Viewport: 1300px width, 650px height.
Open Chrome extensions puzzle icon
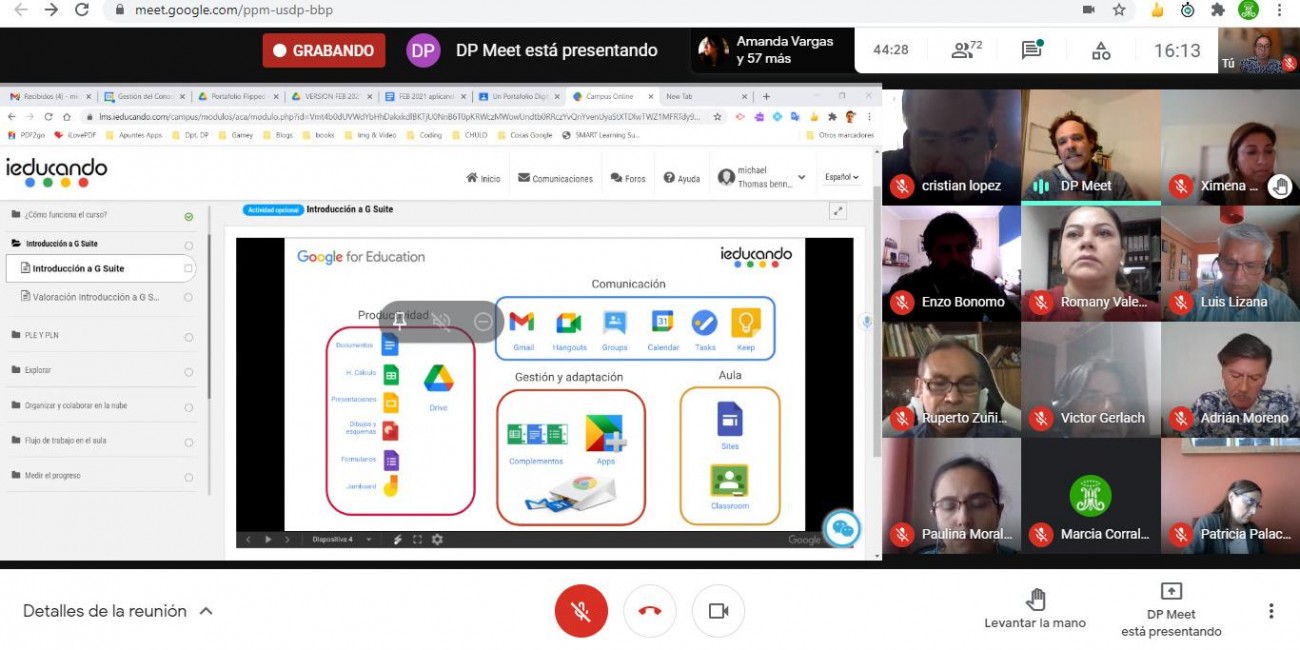coord(1217,10)
